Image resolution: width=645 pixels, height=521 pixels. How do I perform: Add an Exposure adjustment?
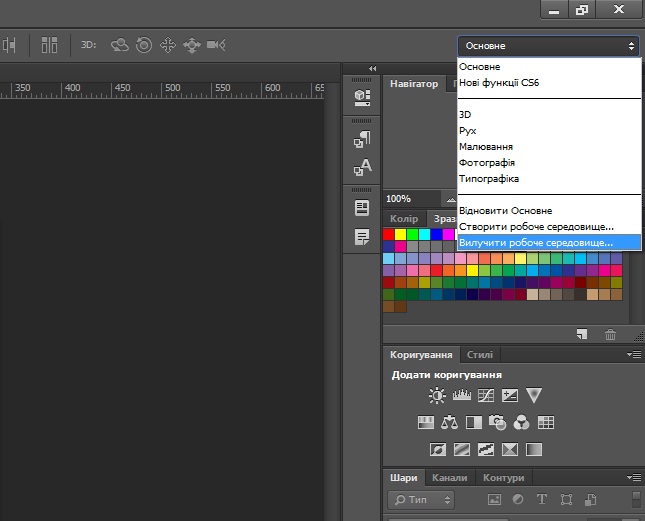[x=510, y=396]
